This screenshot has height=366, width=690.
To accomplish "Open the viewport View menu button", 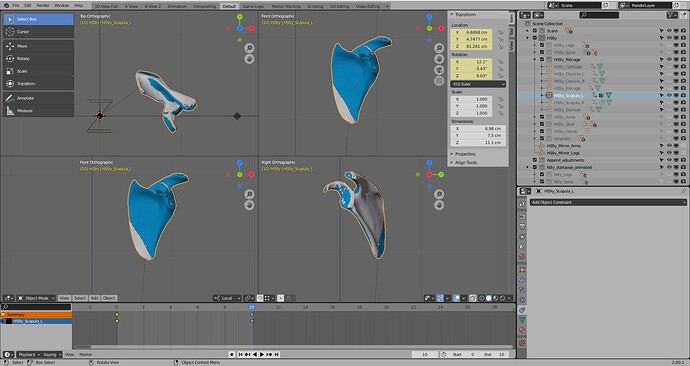I will point(64,298).
